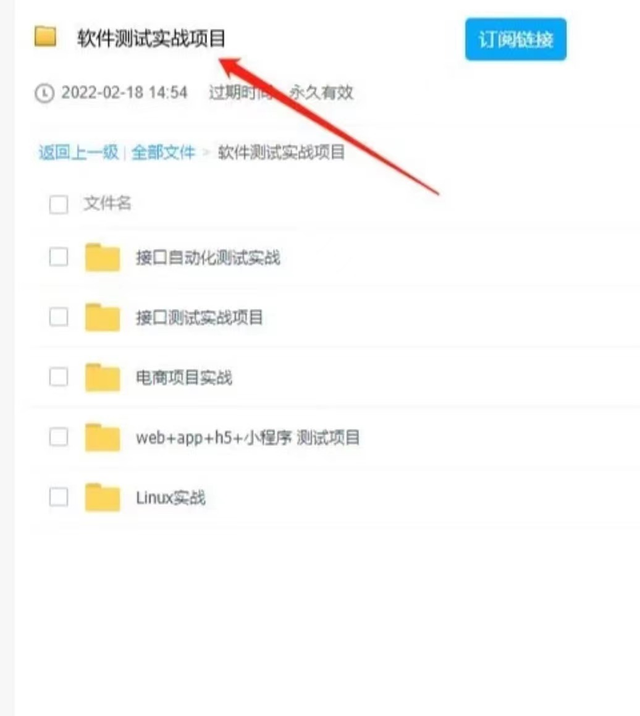Open the Linux实战 folder icon
This screenshot has width=640, height=716.
[x=103, y=498]
